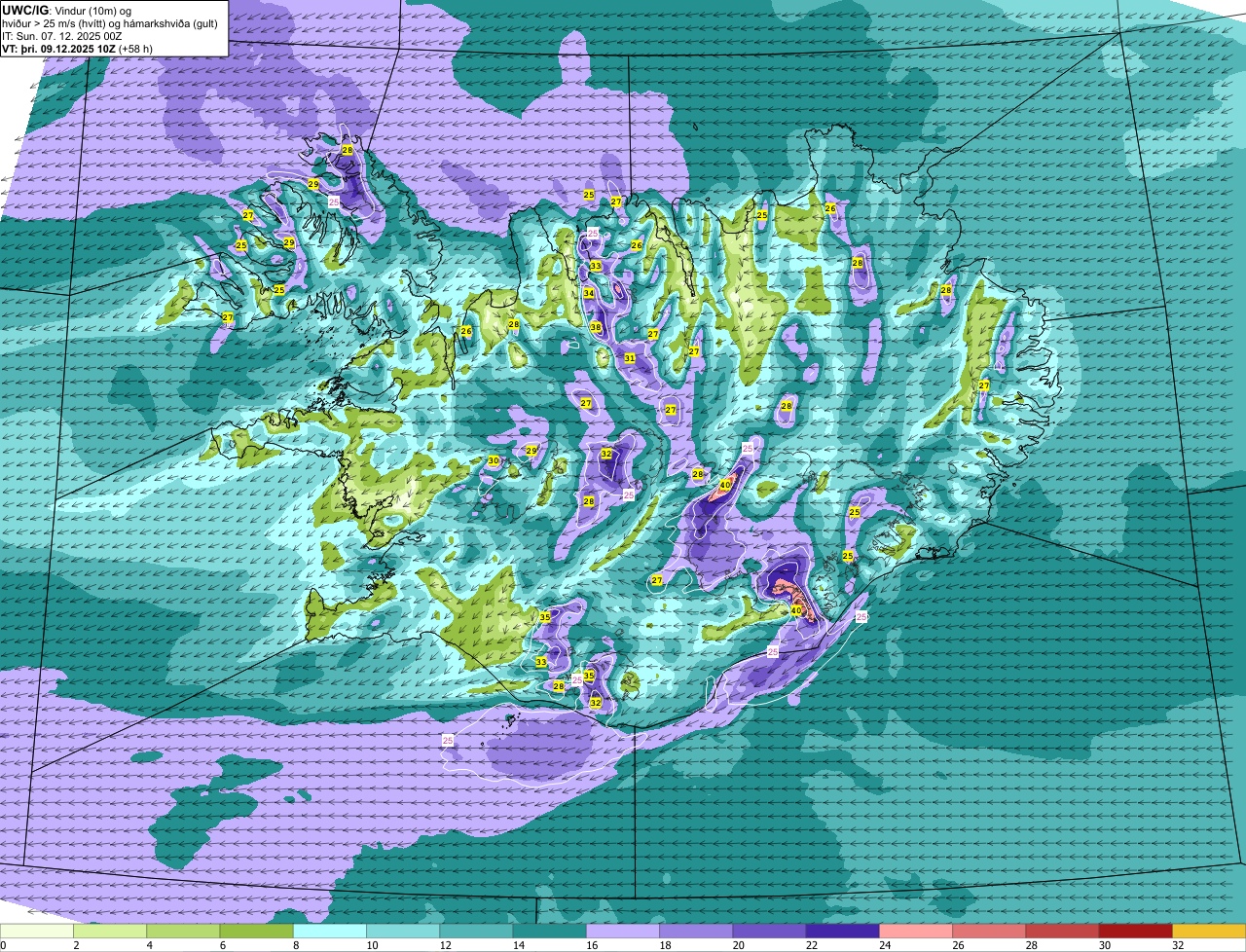Viewport: 1246px width, 952px height.
Task: Click the yellow "30" gust label
Action: click(x=494, y=460)
